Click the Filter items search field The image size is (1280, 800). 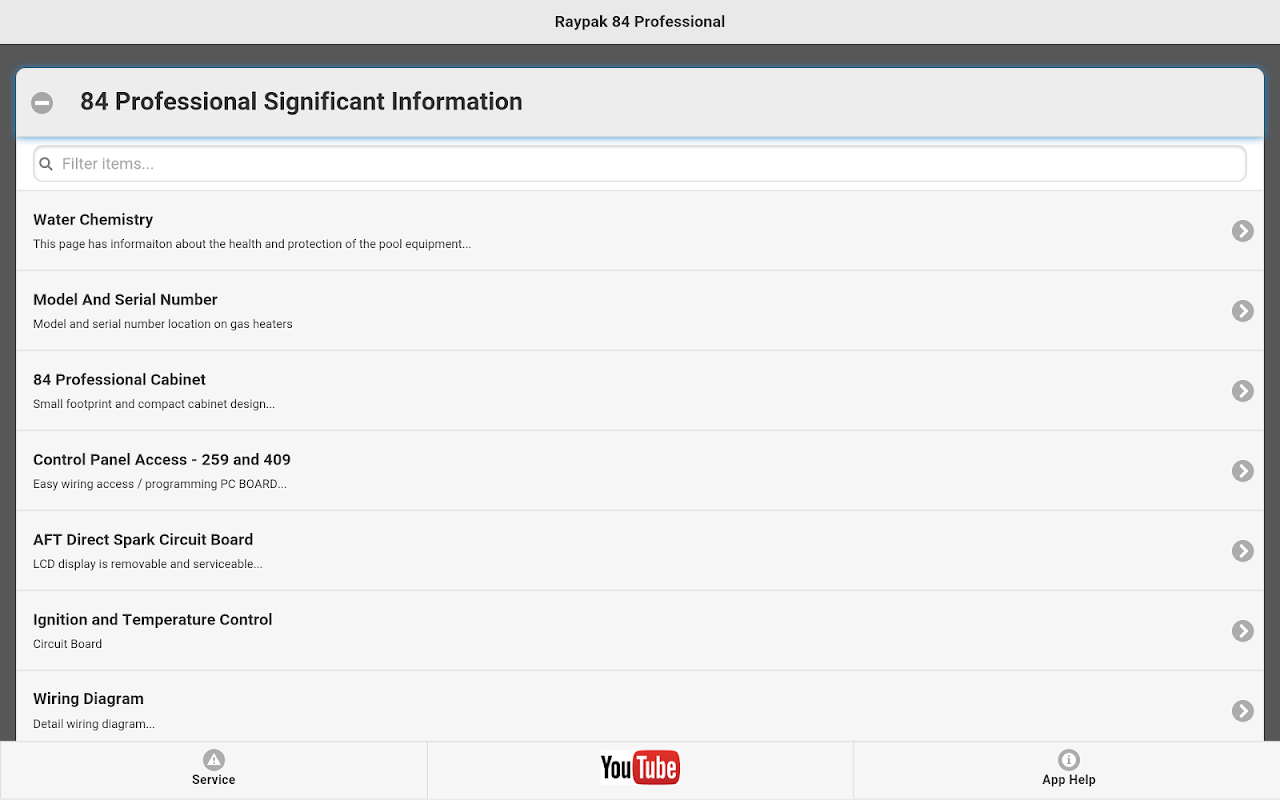click(x=640, y=164)
